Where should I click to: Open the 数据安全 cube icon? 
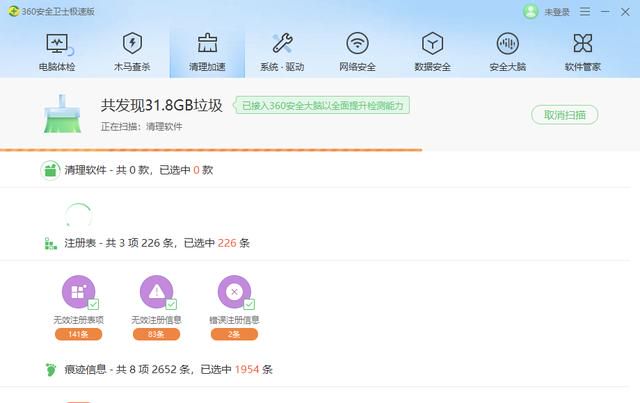[433, 43]
